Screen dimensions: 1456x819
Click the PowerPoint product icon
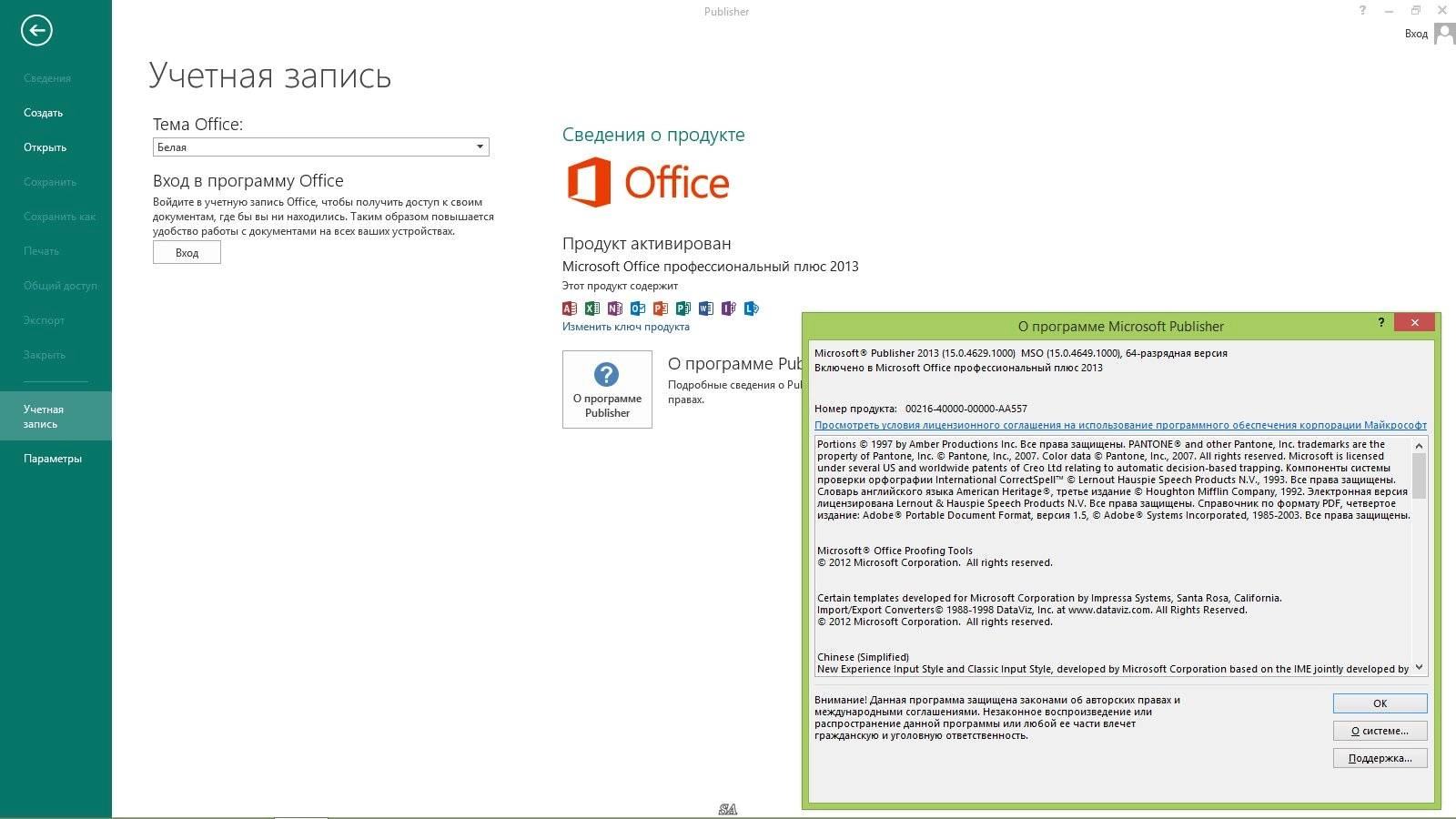pyautogui.click(x=661, y=308)
